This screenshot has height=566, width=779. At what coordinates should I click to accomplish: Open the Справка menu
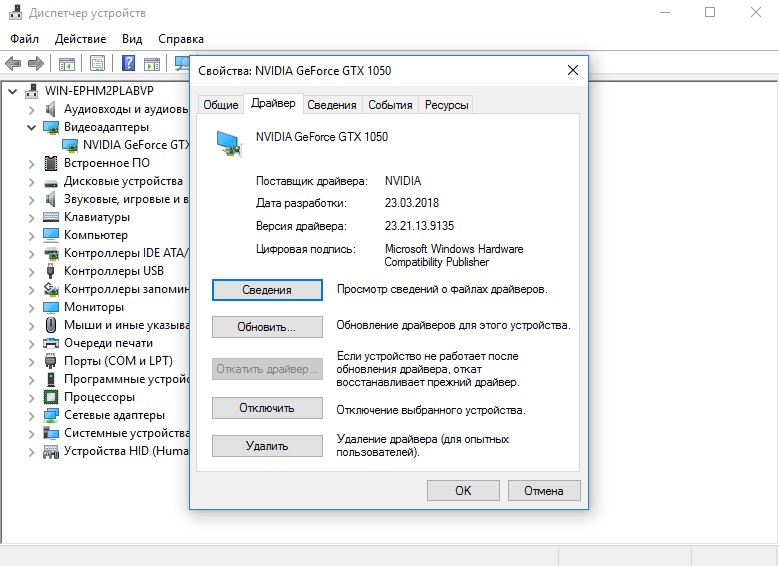tap(181, 39)
